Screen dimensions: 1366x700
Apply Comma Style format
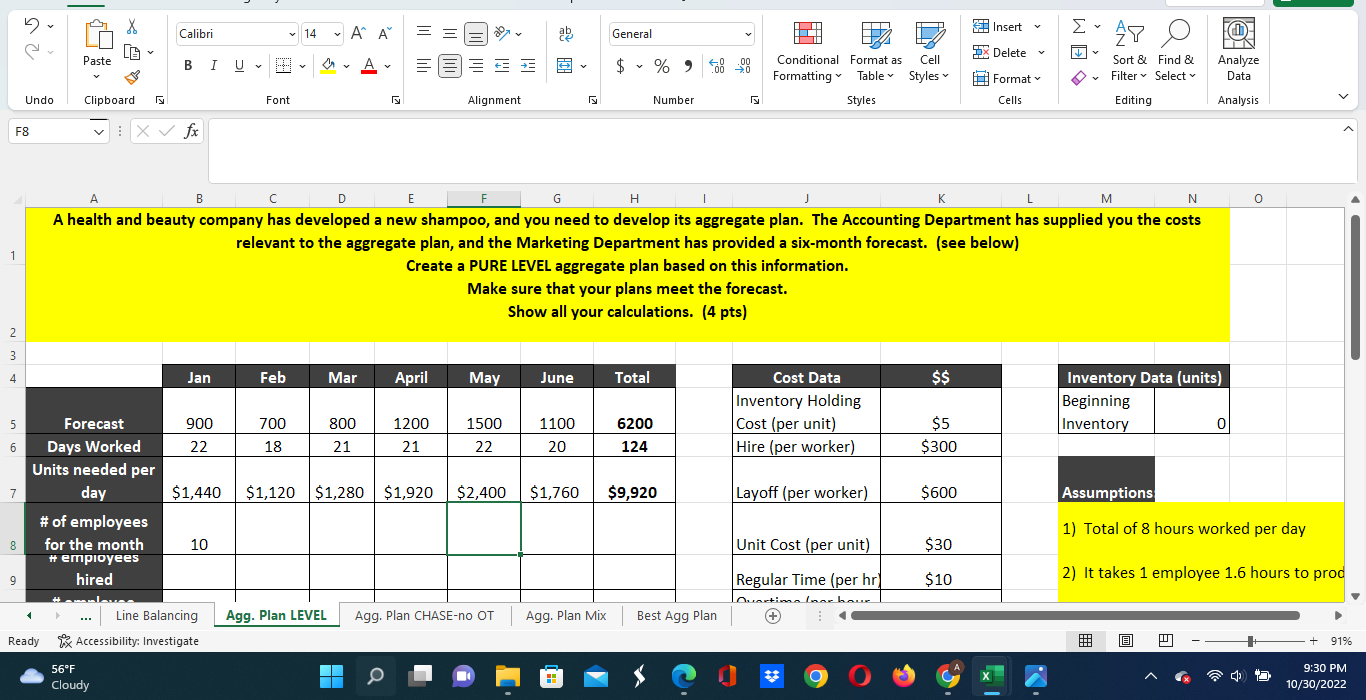coord(689,66)
